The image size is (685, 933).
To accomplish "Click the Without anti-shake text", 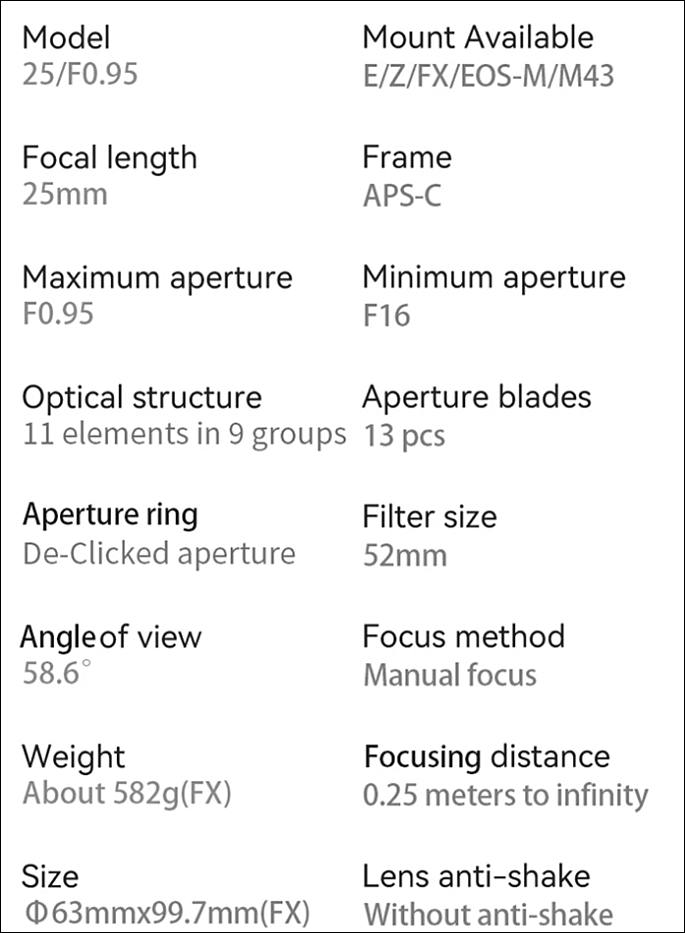I will point(489,915).
